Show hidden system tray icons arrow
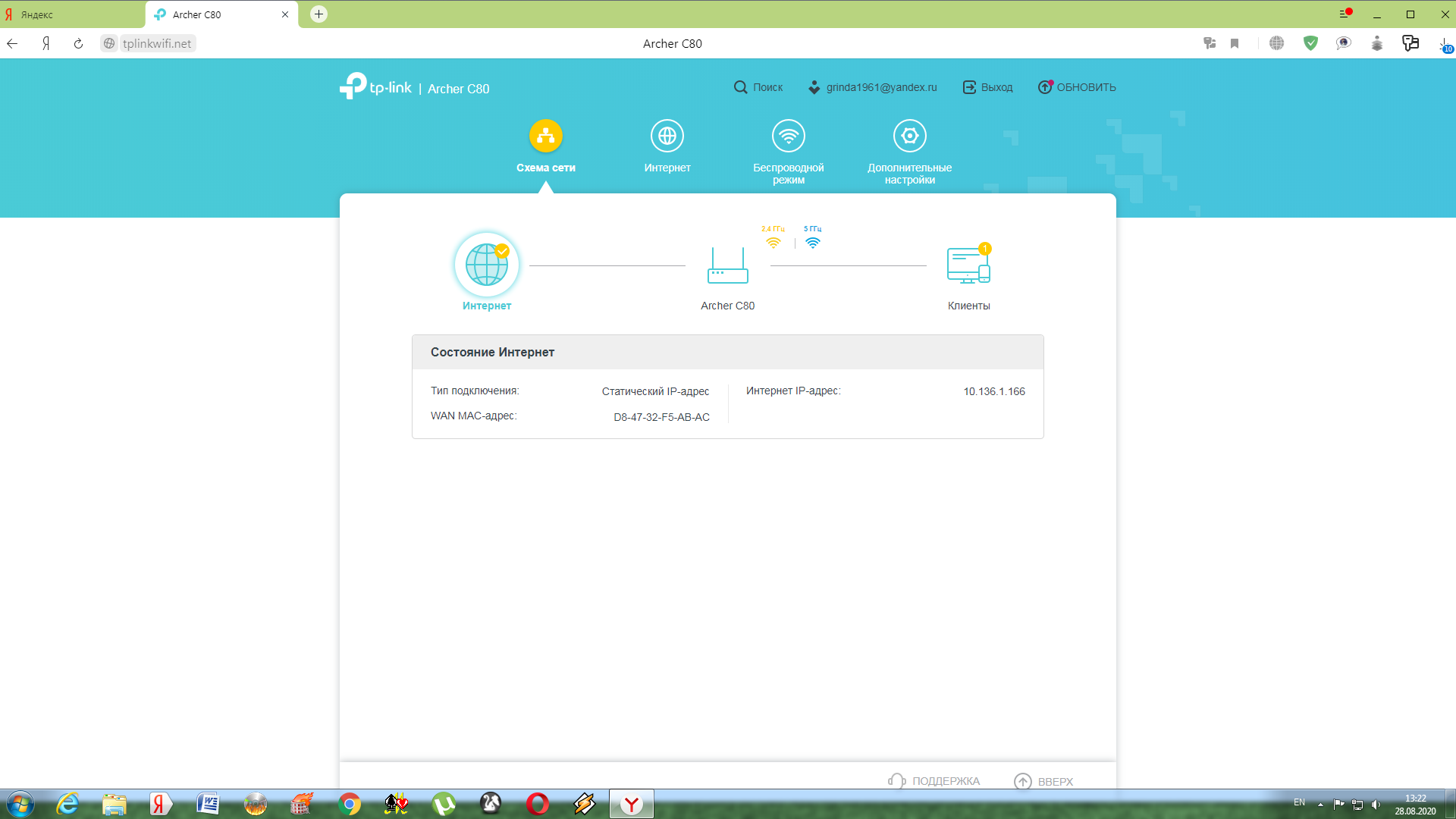The height and width of the screenshot is (819, 1456). pyautogui.click(x=1320, y=805)
